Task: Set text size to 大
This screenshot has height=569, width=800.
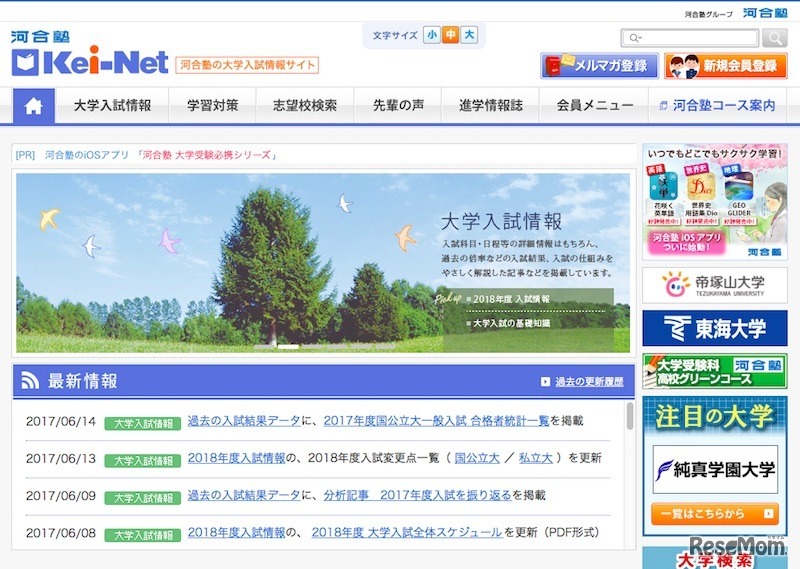Action: (469, 35)
